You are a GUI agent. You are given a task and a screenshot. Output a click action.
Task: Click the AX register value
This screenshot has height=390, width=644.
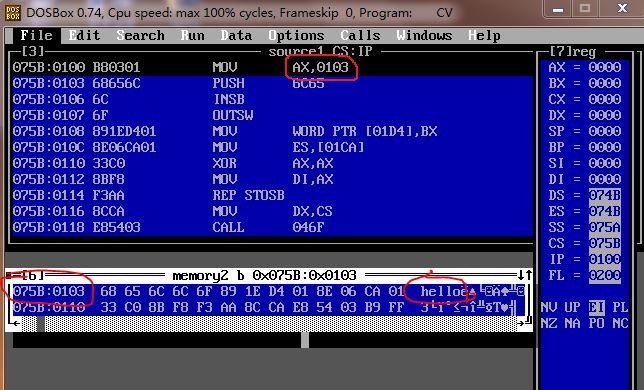pyautogui.click(x=605, y=67)
